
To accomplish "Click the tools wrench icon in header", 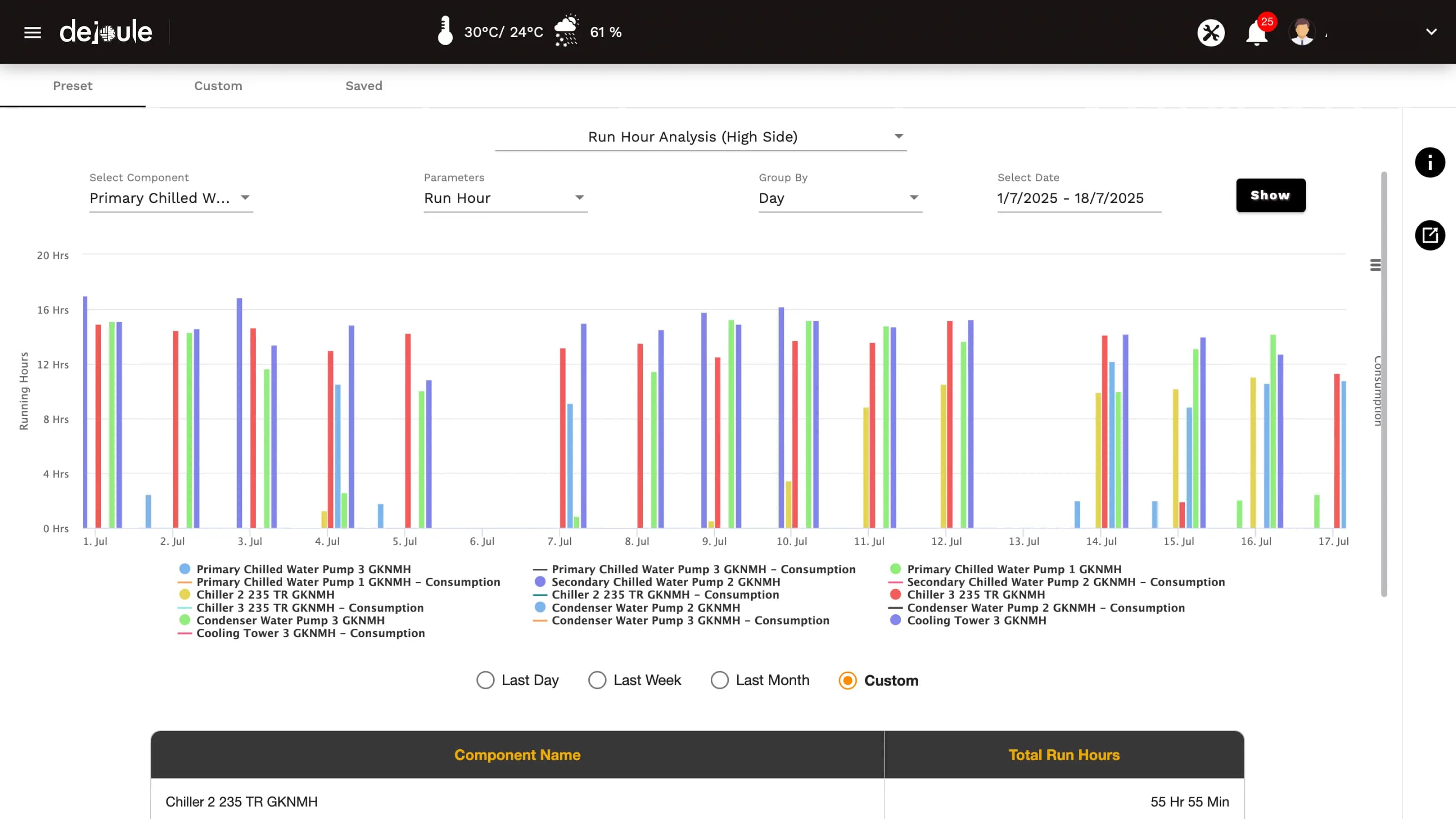I will (x=1211, y=32).
